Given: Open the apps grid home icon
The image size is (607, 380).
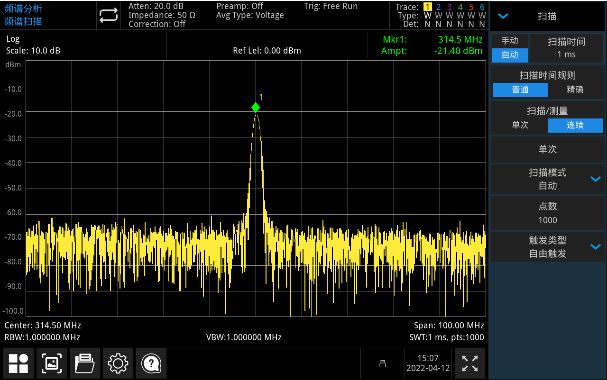Looking at the screenshot, I should [19, 363].
